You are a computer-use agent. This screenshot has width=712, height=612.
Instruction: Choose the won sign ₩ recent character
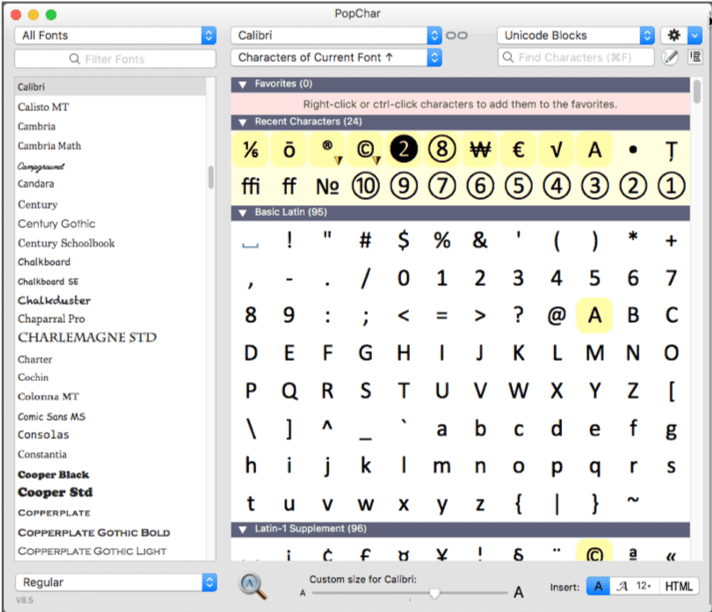coord(480,149)
